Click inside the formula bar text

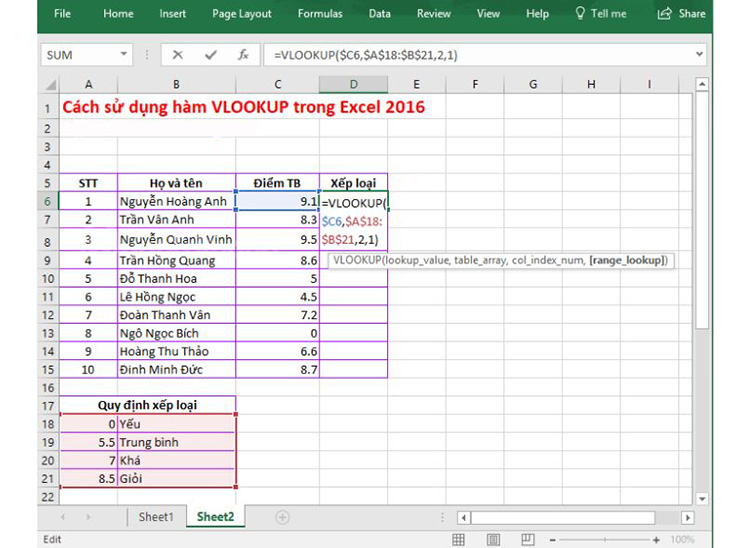[366, 55]
